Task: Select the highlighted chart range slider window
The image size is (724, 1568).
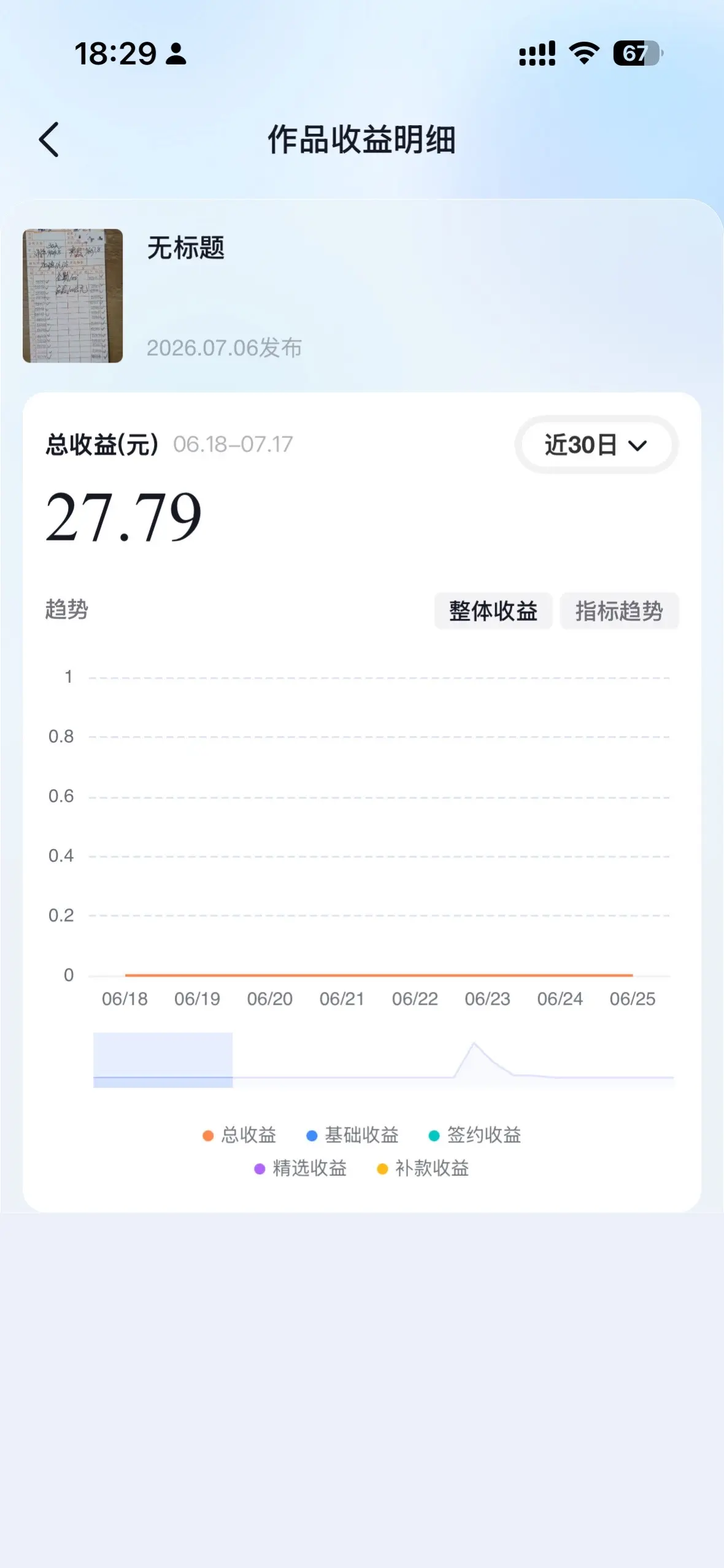Action: tap(163, 1059)
